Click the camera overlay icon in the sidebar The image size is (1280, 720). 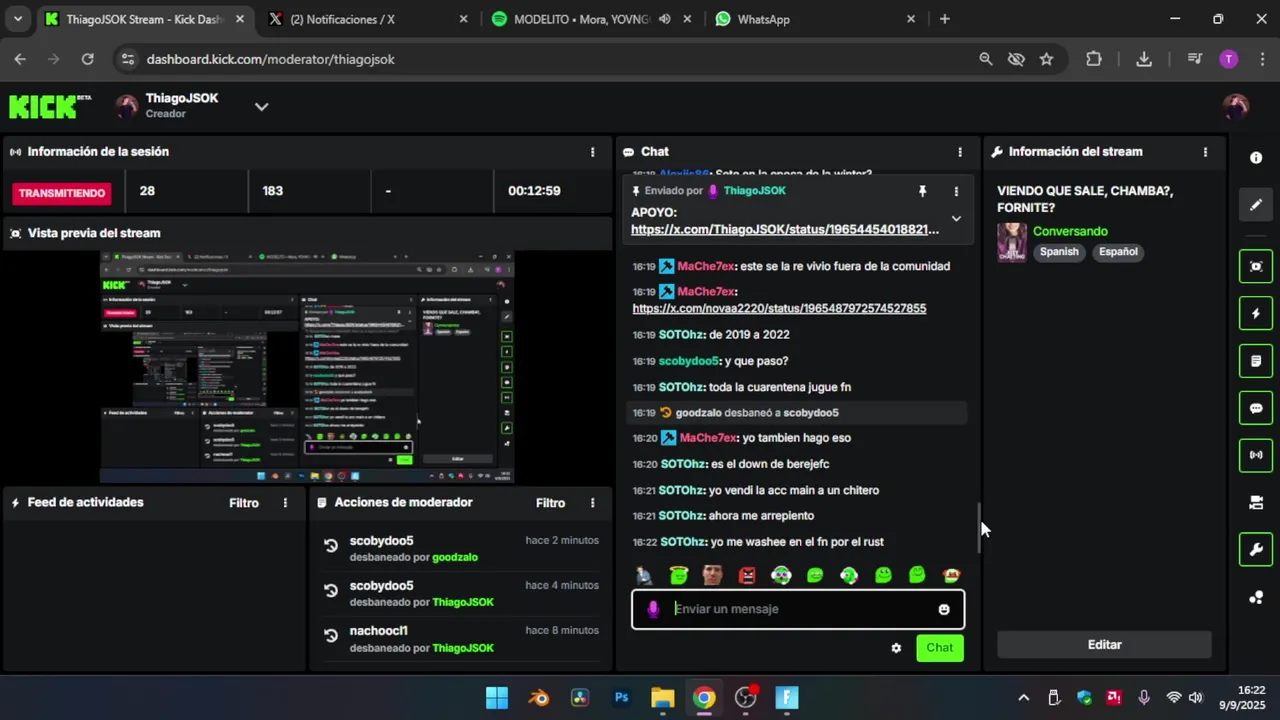click(x=1256, y=503)
